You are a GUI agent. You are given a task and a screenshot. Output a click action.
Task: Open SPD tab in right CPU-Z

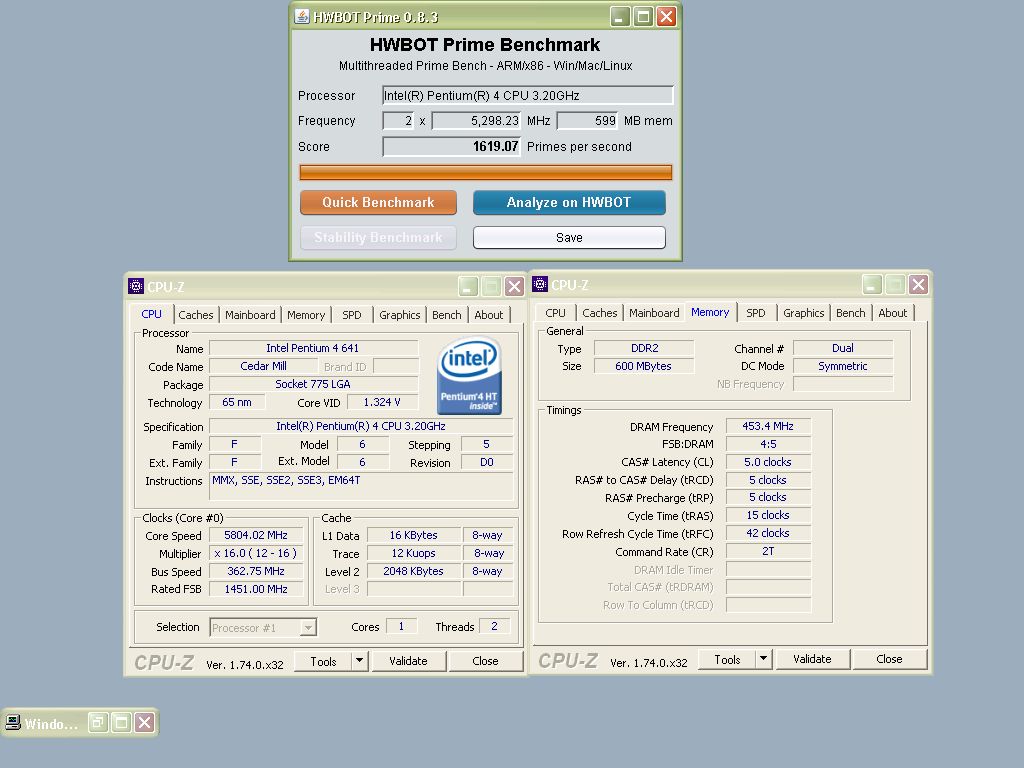[x=756, y=313]
